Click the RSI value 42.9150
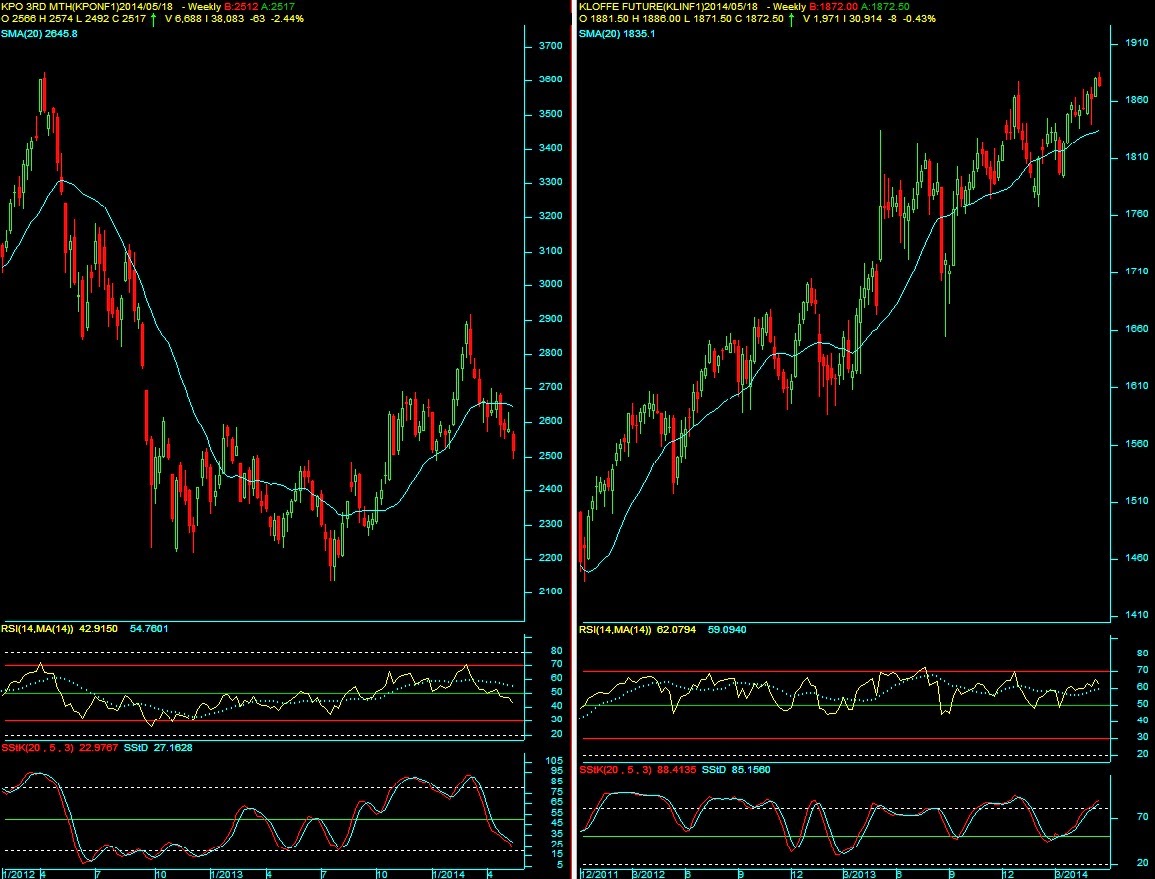 (98, 629)
